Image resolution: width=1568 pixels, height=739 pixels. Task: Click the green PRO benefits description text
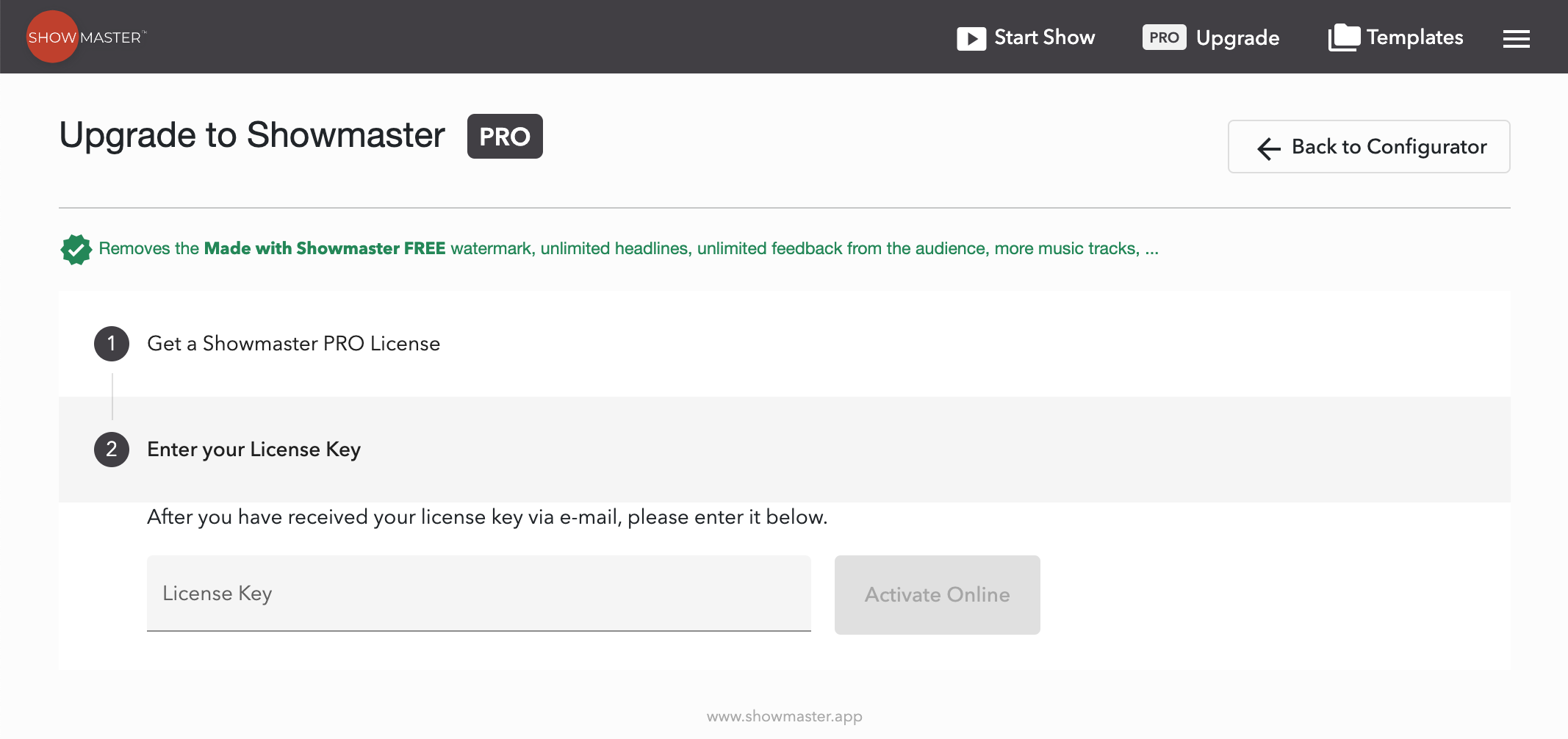tap(628, 249)
